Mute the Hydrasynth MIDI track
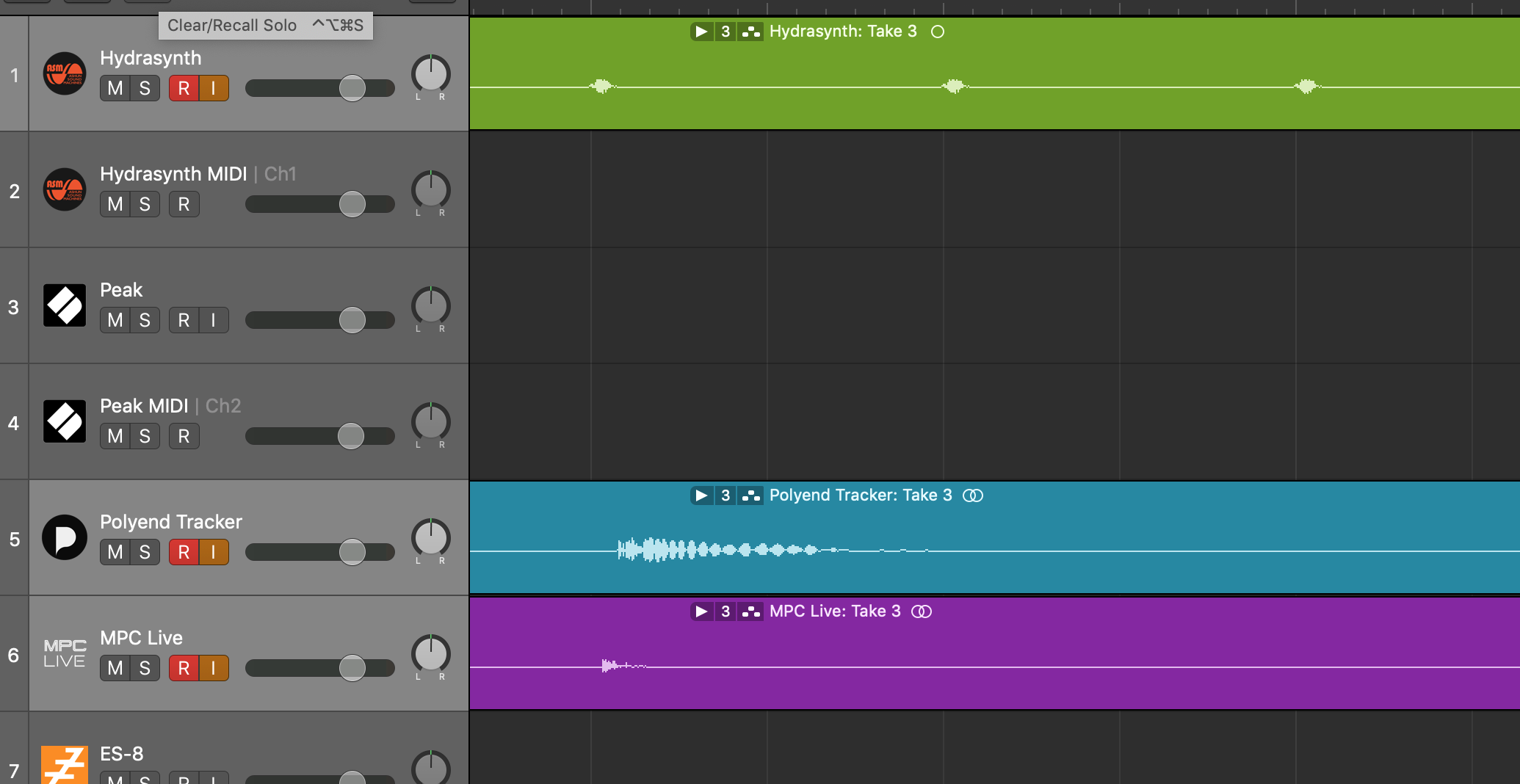 pyautogui.click(x=115, y=204)
